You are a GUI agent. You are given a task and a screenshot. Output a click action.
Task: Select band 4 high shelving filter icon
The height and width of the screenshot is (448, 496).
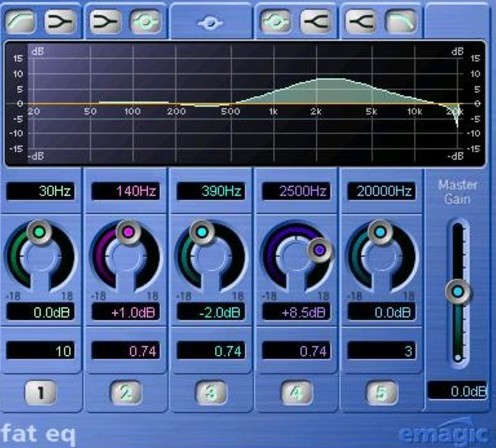315,21
